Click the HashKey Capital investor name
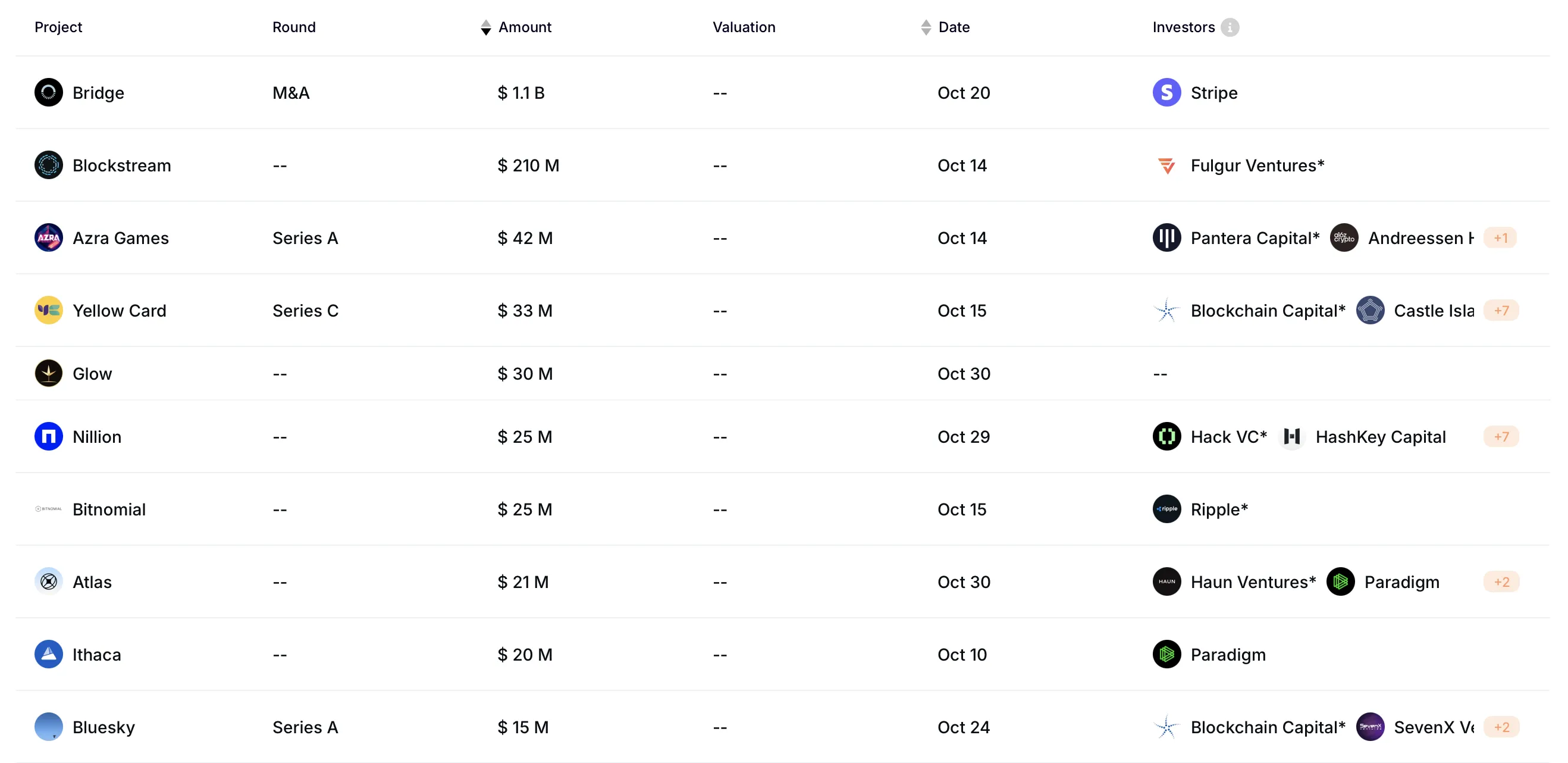Image resolution: width=1568 pixels, height=763 pixels. coord(1380,437)
